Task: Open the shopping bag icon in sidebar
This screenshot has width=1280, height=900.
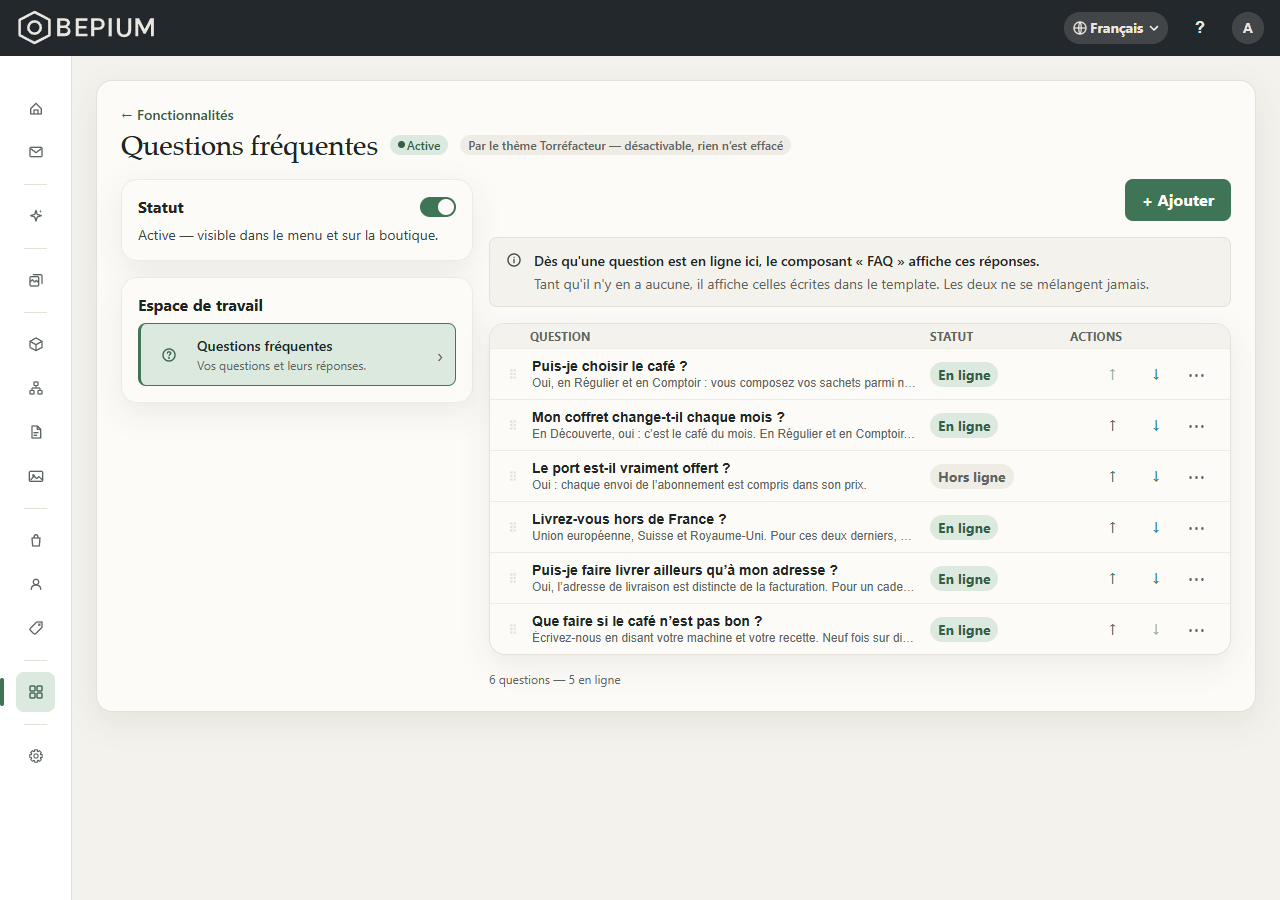Action: coord(36,540)
